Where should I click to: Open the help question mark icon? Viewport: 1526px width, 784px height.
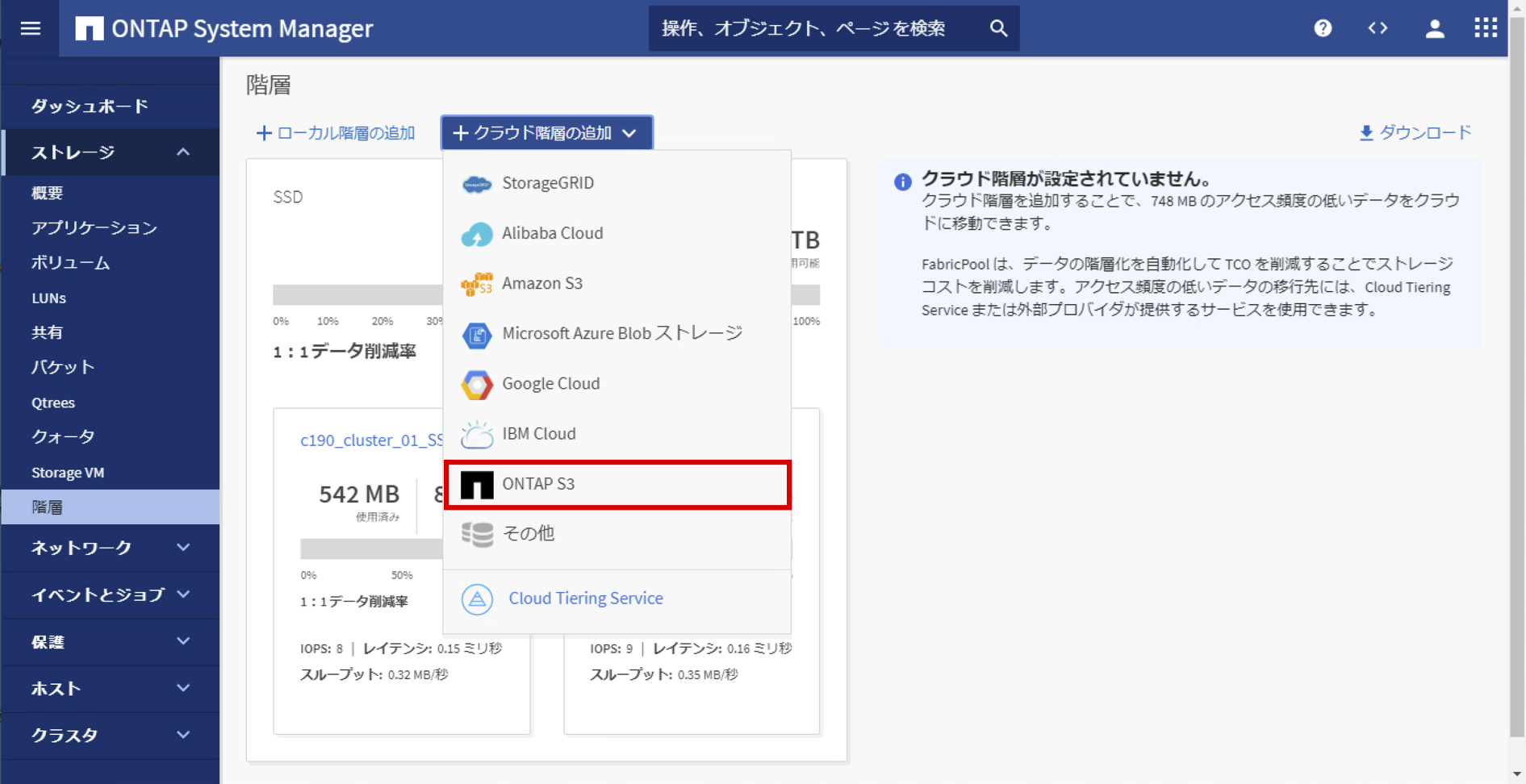click(1323, 28)
